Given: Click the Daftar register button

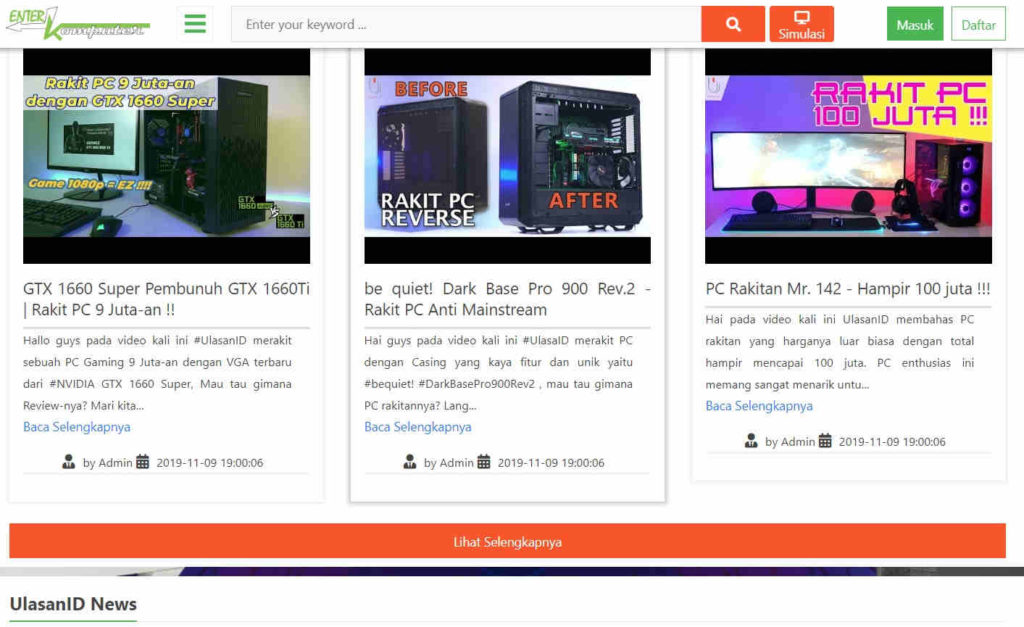Looking at the screenshot, I should [x=978, y=24].
